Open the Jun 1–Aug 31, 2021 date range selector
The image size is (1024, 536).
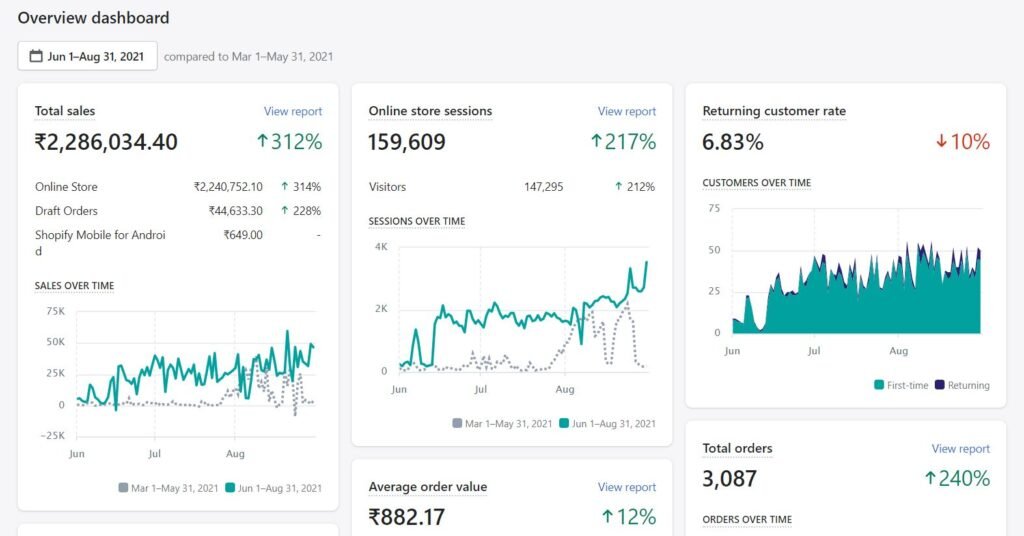pyautogui.click(x=87, y=57)
